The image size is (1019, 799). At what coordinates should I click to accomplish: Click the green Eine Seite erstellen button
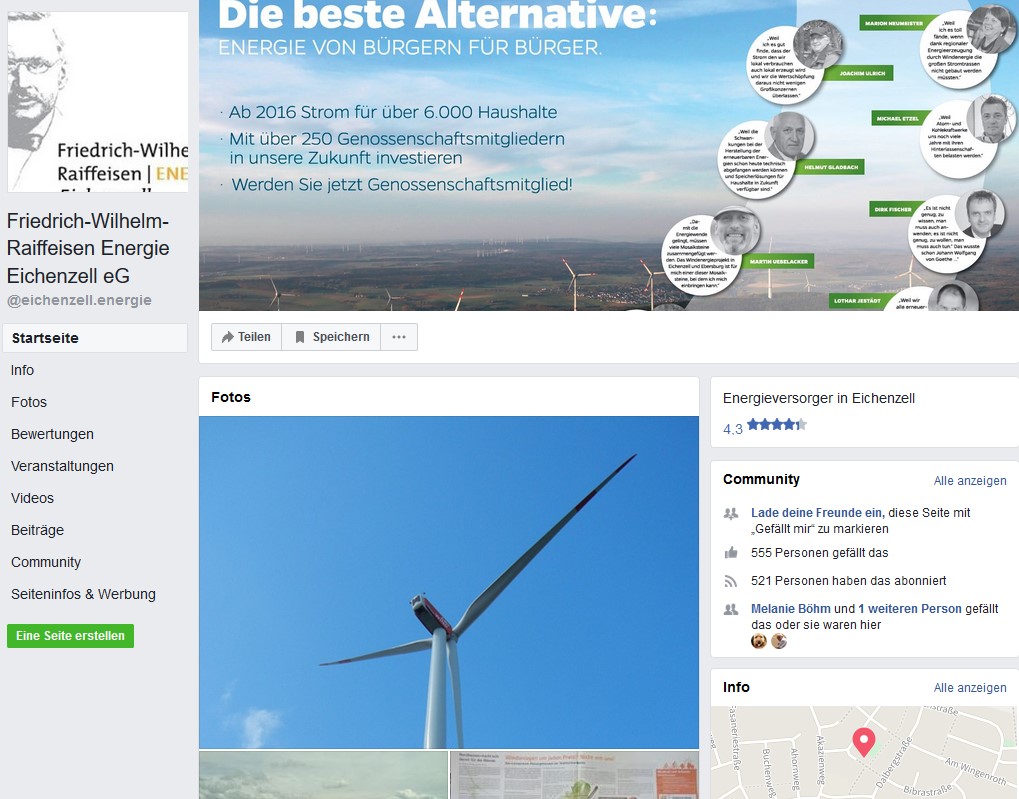tap(70, 636)
